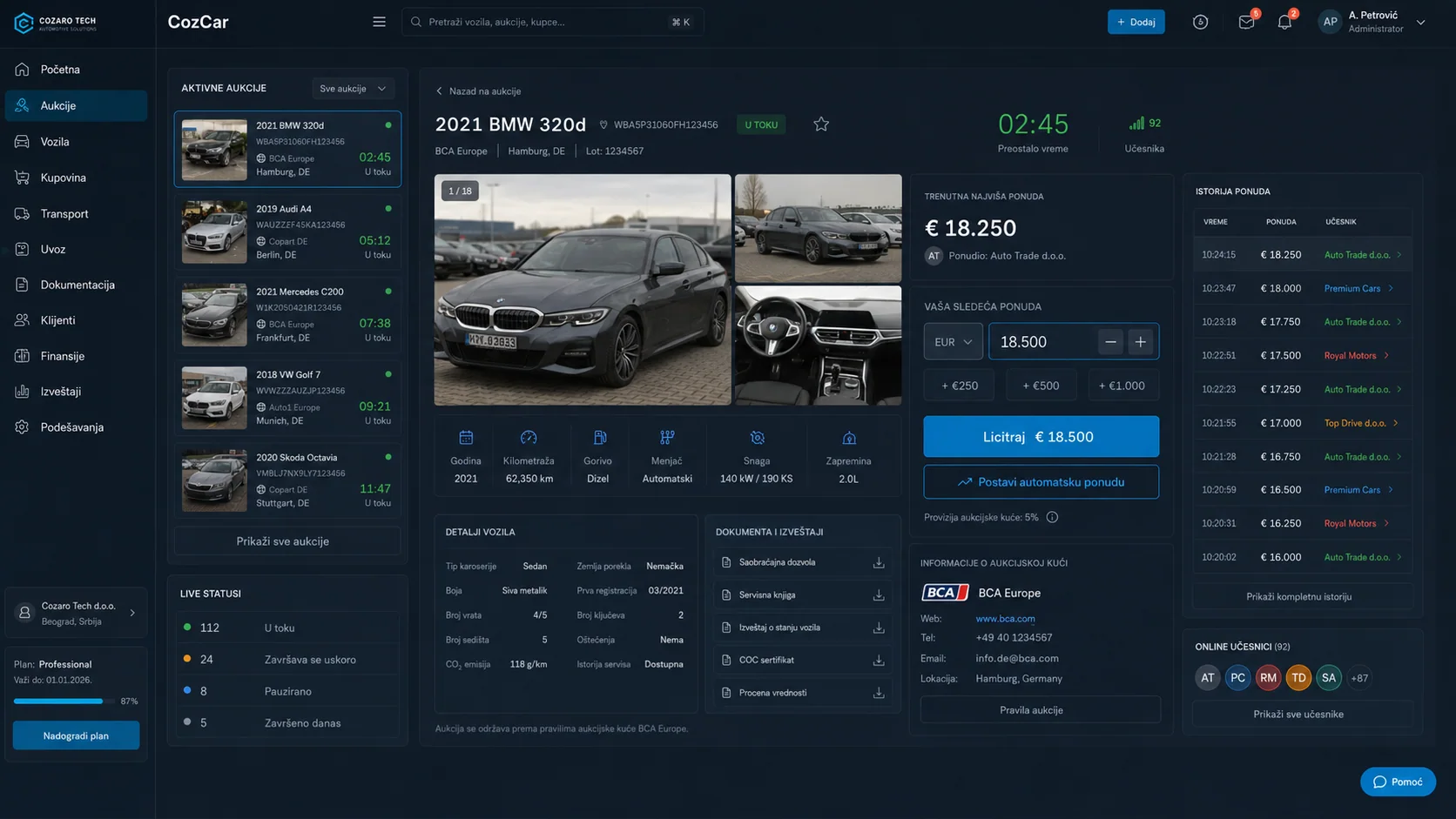Screen dimensions: 1456x819
Task: Add +€1.000 to the bid
Action: click(x=1122, y=386)
